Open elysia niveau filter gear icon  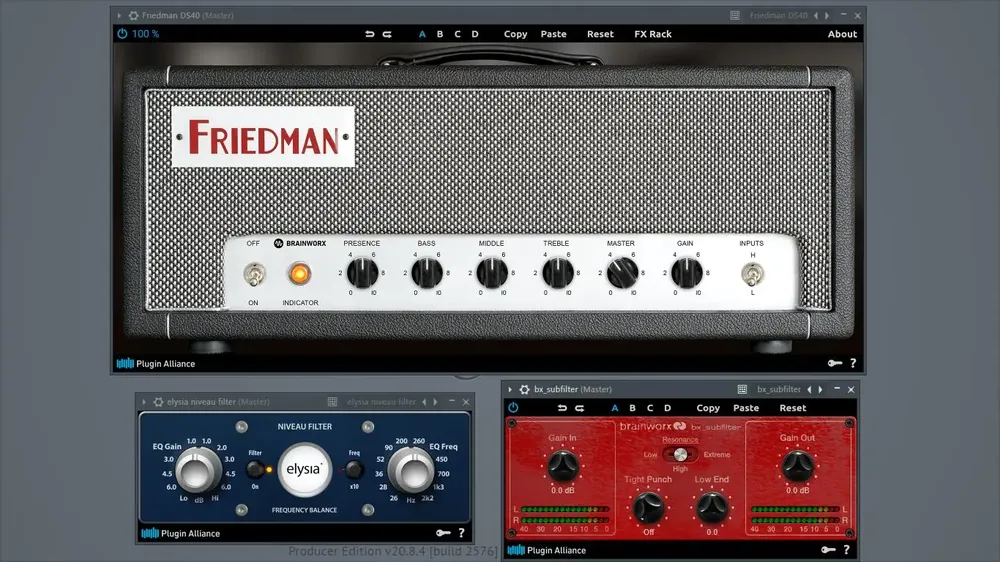[158, 402]
